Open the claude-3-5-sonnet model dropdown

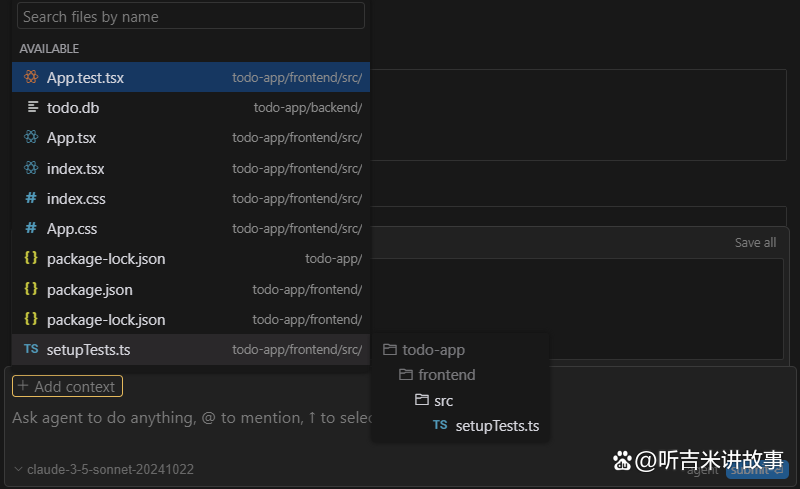[103, 469]
